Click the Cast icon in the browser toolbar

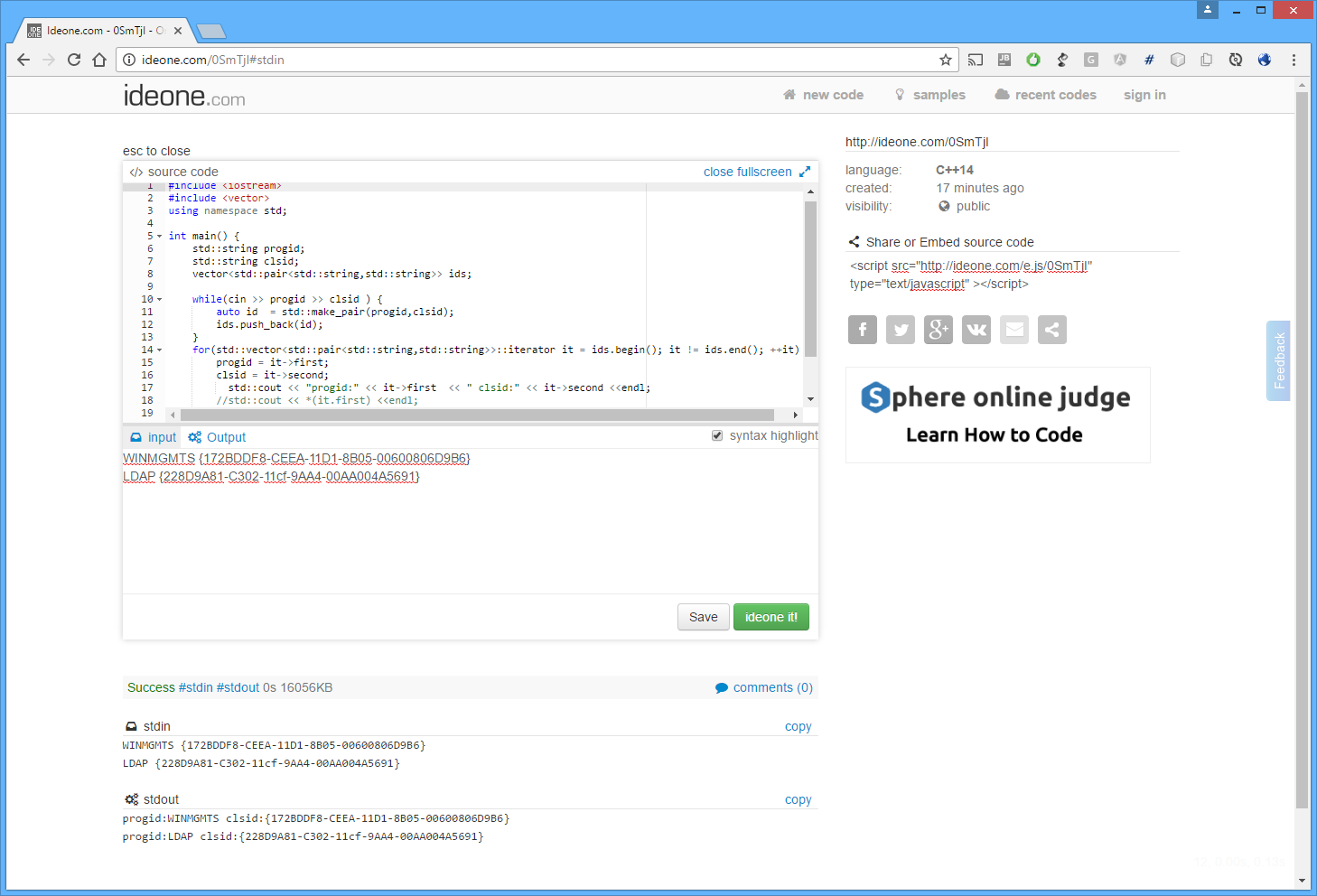pos(975,60)
